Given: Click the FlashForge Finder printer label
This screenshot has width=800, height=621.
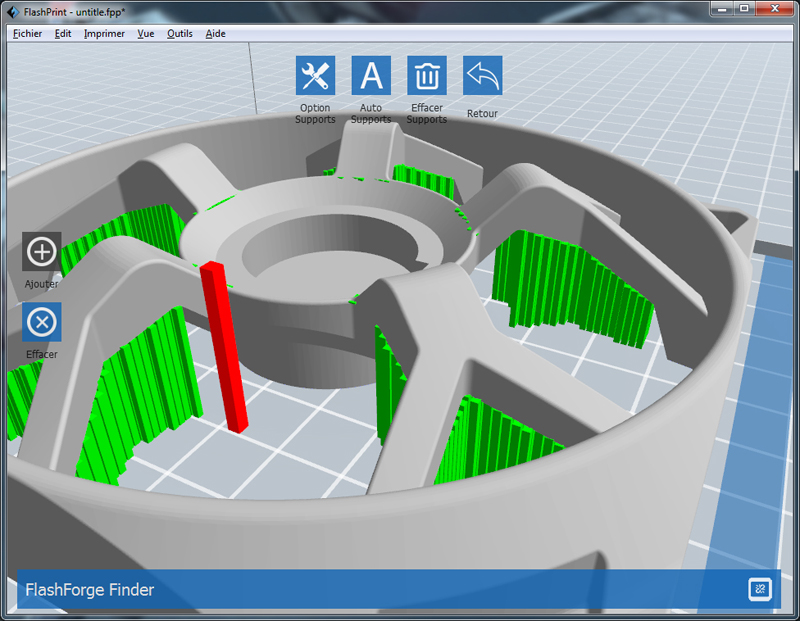Looking at the screenshot, I should 90,590.
